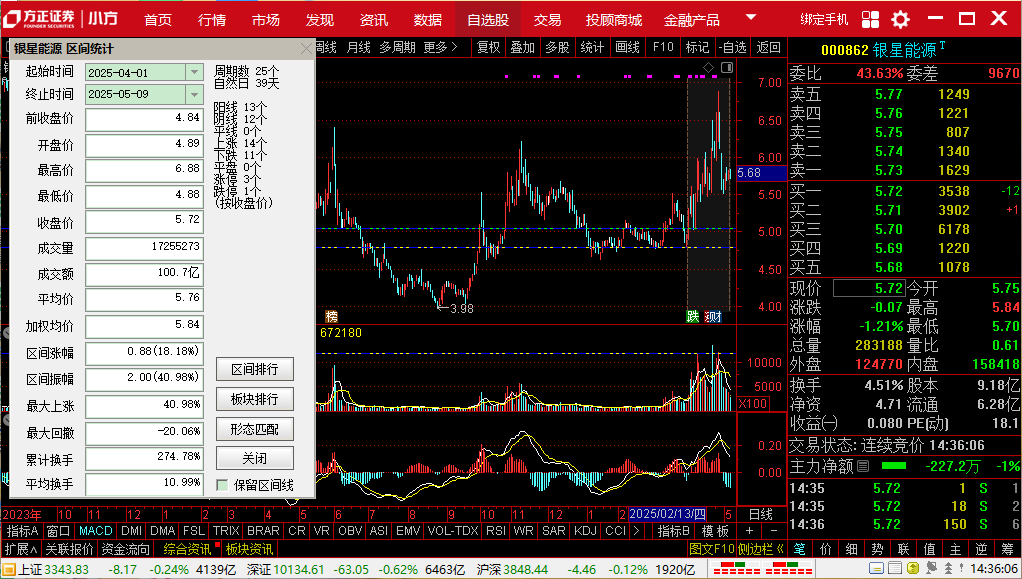Click the list icon beside 主力净额
The image size is (1022, 579).
863,466
